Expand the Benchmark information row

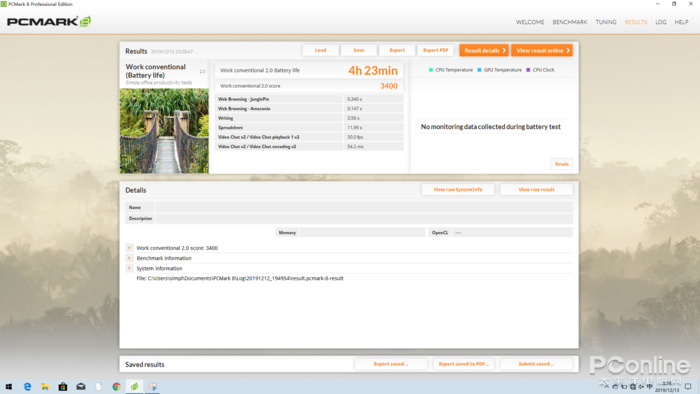pos(129,258)
